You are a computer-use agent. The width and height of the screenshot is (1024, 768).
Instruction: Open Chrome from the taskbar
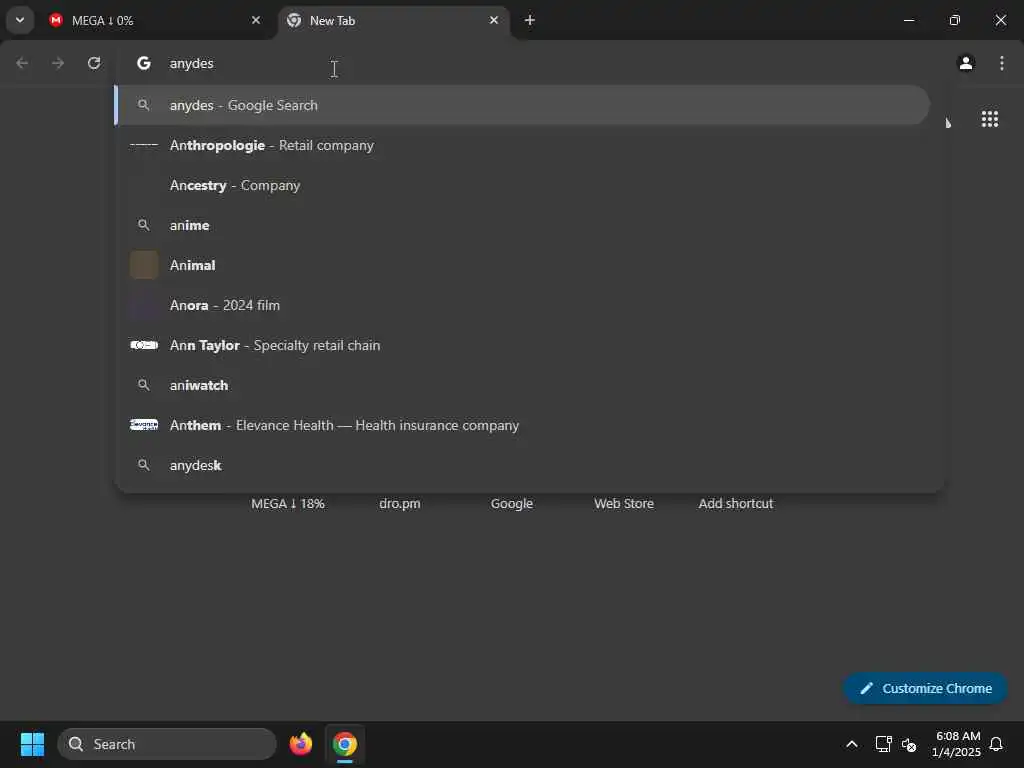(345, 744)
